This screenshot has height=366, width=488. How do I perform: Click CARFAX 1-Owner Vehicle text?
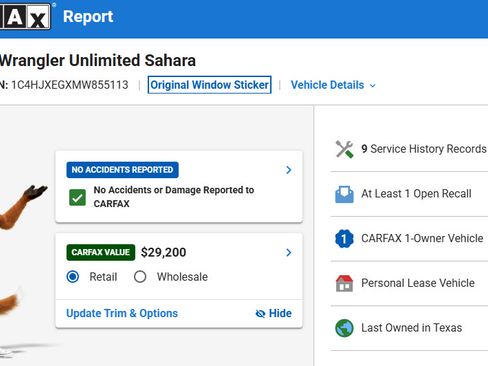pyautogui.click(x=422, y=238)
